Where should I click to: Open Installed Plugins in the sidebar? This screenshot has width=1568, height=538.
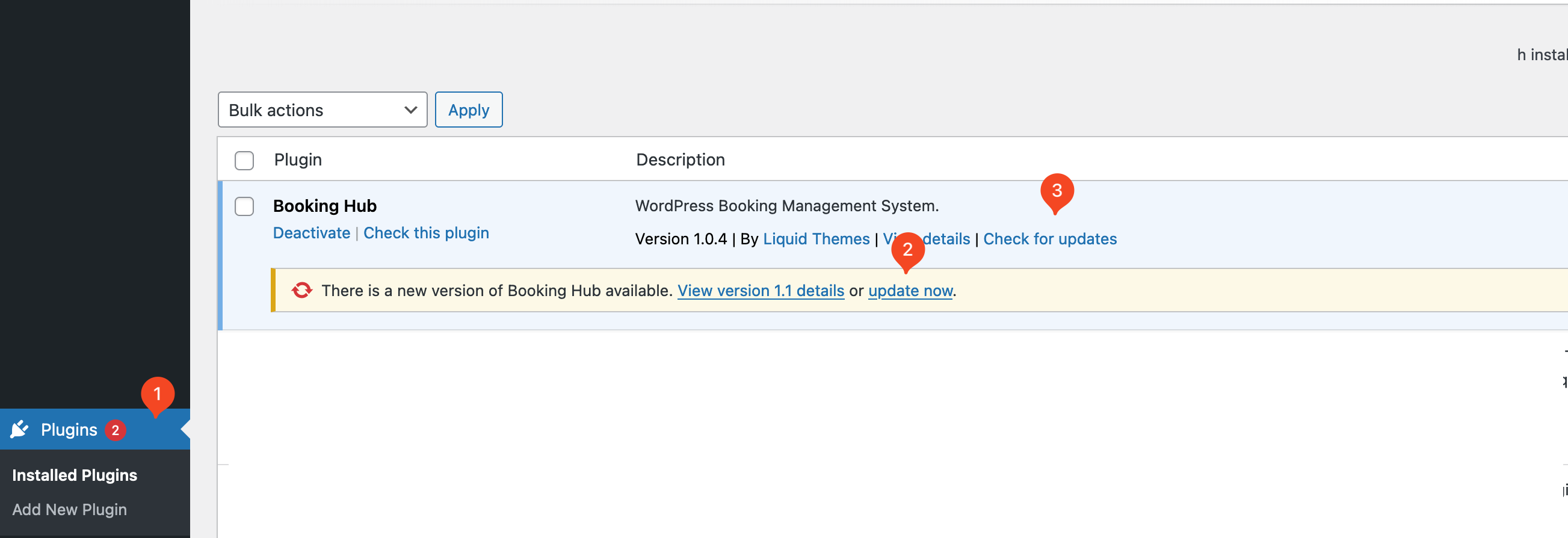click(x=74, y=475)
